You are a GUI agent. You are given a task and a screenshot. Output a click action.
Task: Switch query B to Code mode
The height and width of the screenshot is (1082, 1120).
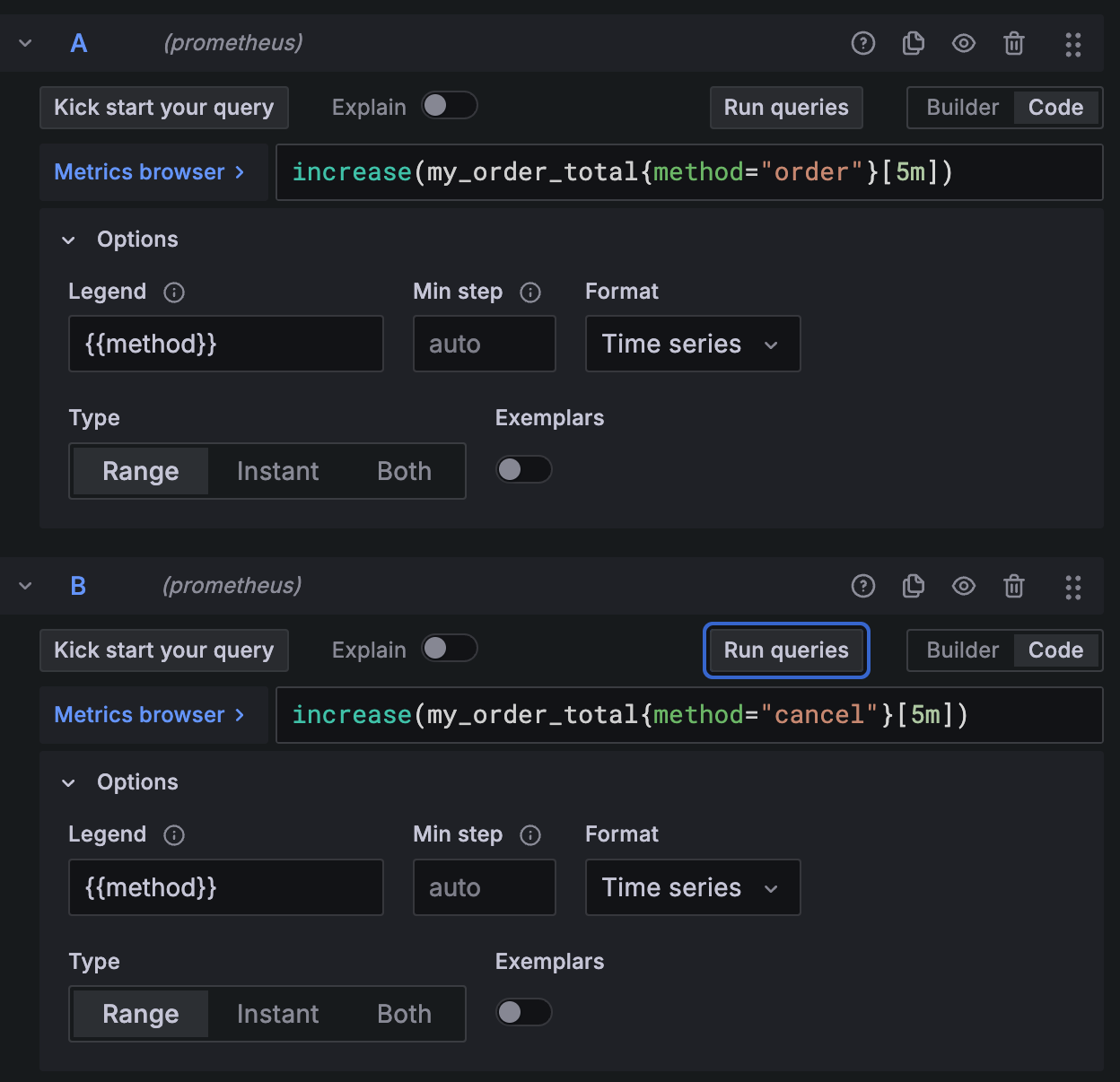point(1056,650)
